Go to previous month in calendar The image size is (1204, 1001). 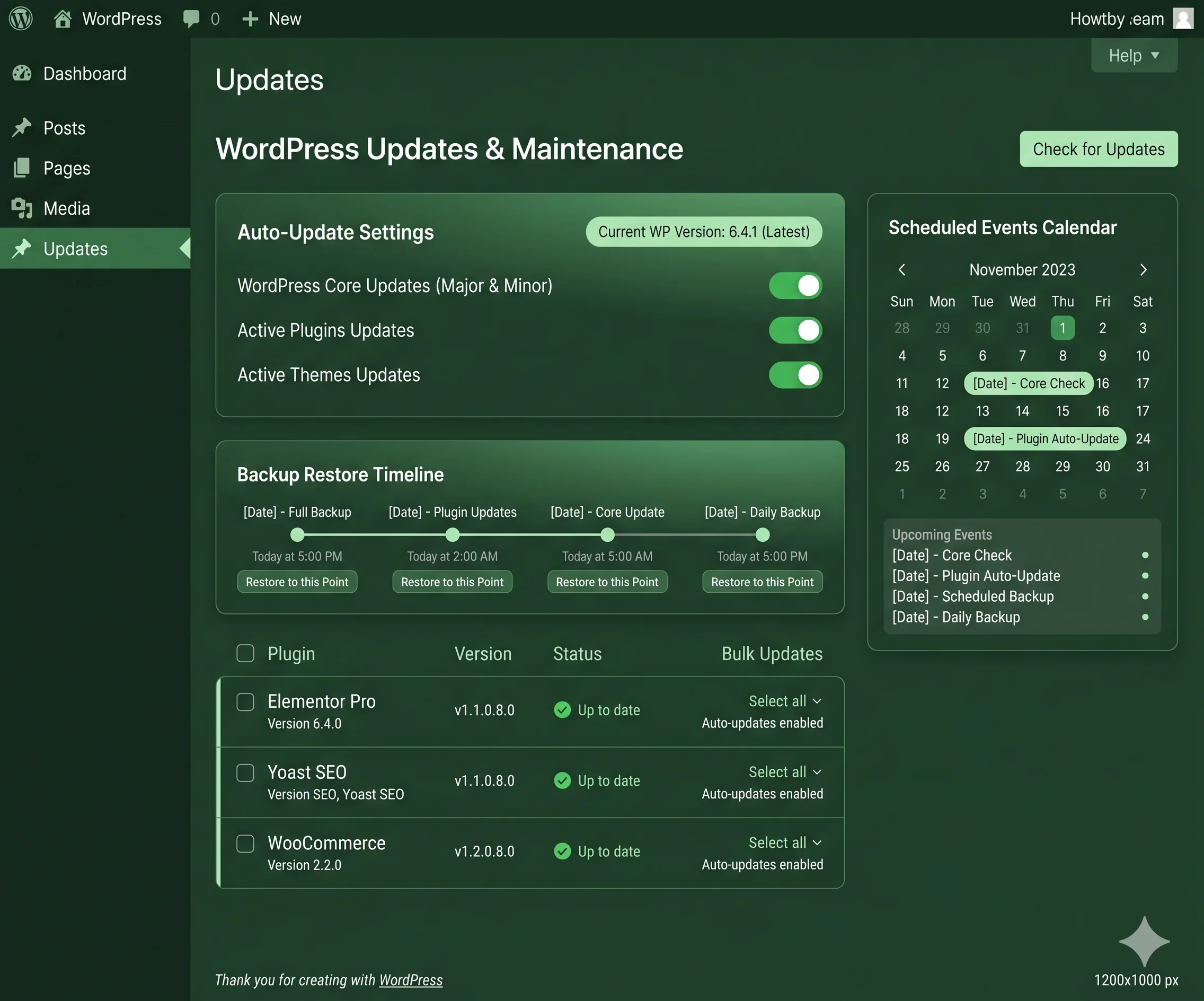coord(902,270)
